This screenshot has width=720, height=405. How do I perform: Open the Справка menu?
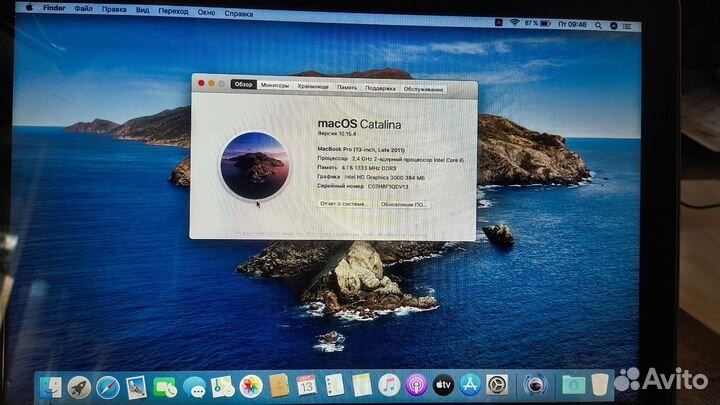click(239, 13)
